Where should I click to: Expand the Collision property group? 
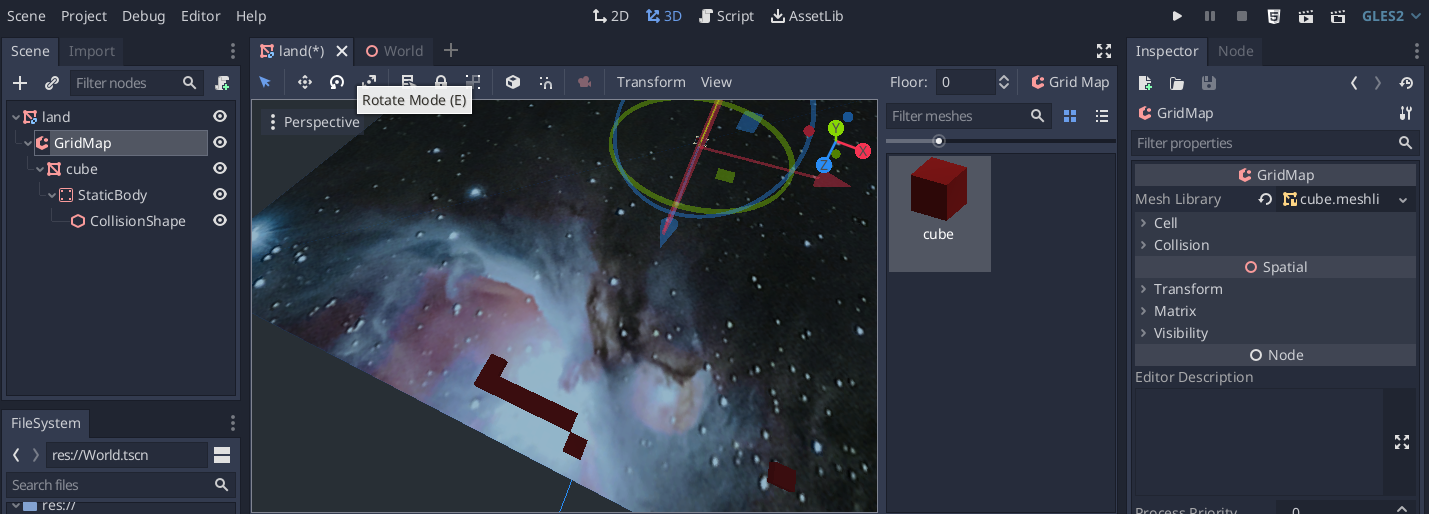pyautogui.click(x=1275, y=245)
